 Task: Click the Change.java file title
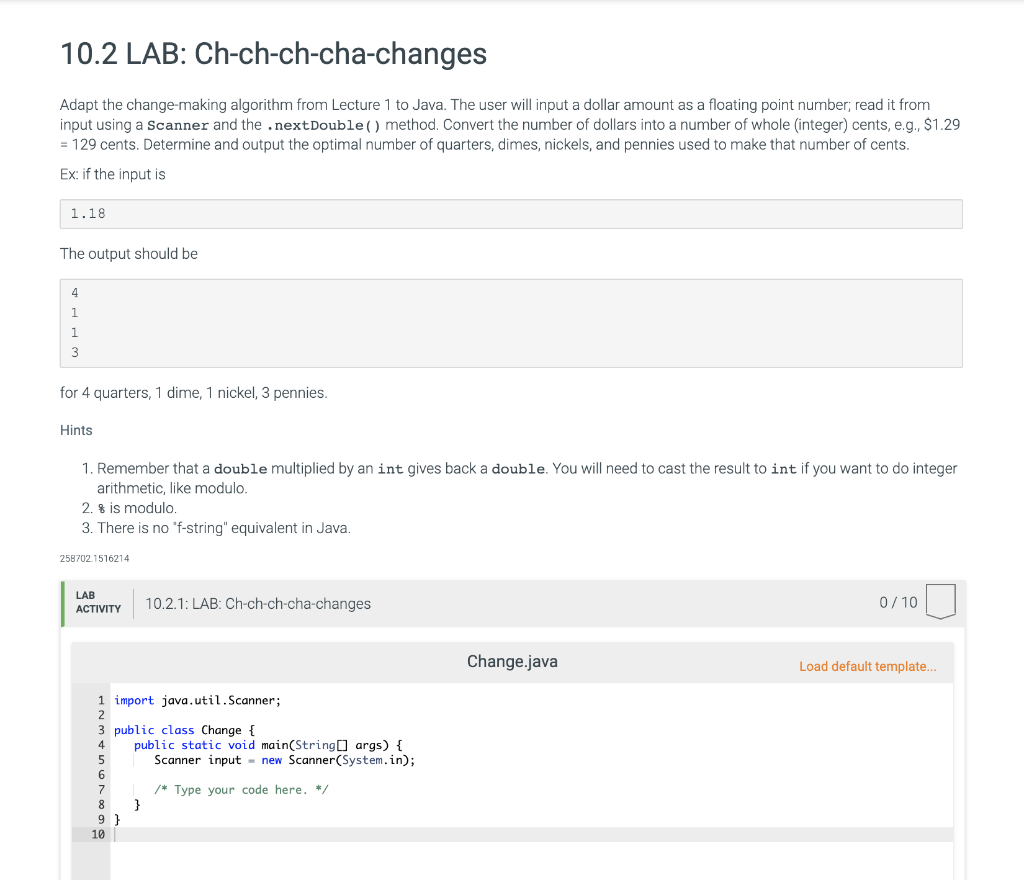pos(511,661)
